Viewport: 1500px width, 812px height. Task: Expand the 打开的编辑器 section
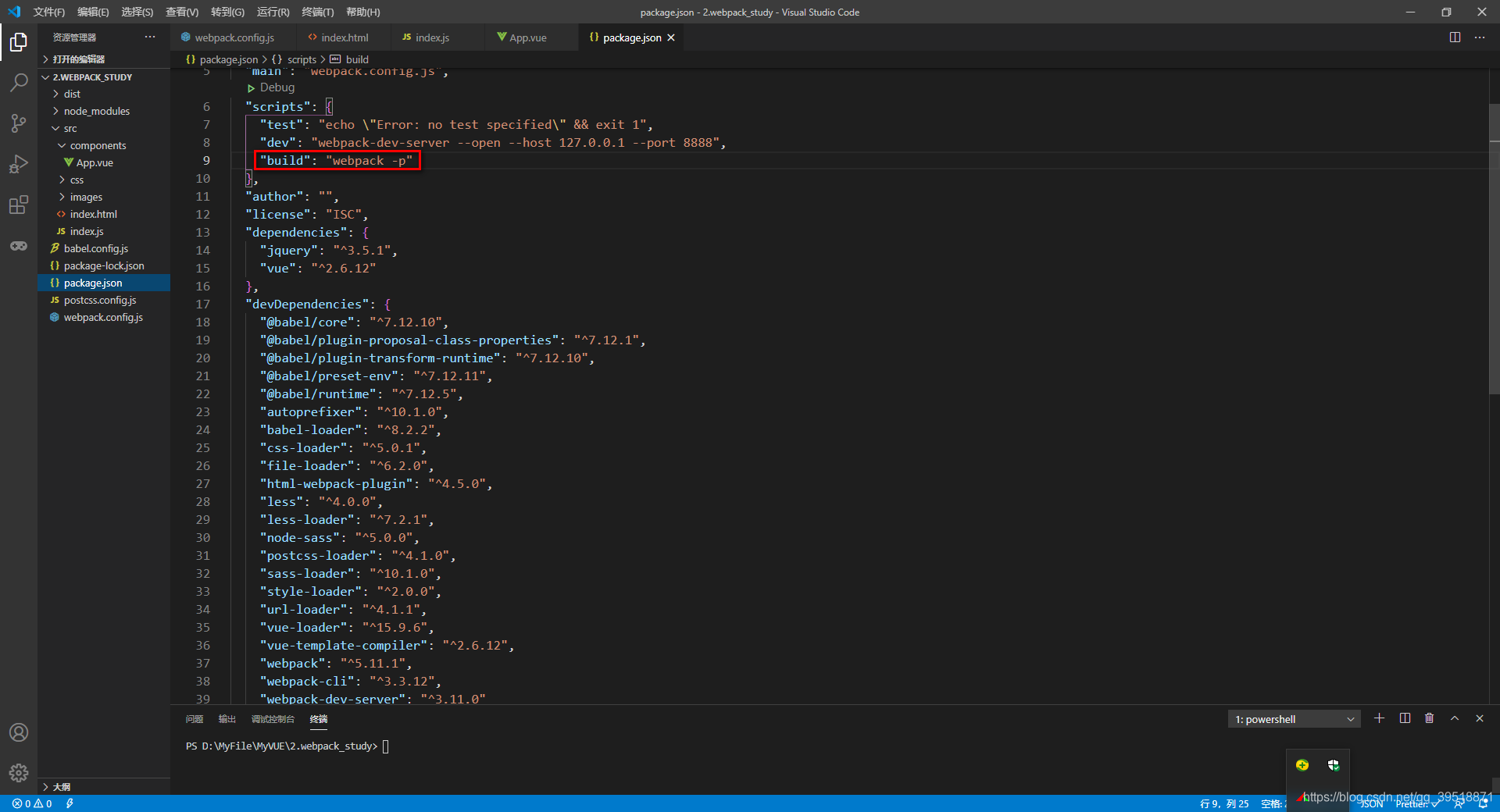click(x=104, y=59)
